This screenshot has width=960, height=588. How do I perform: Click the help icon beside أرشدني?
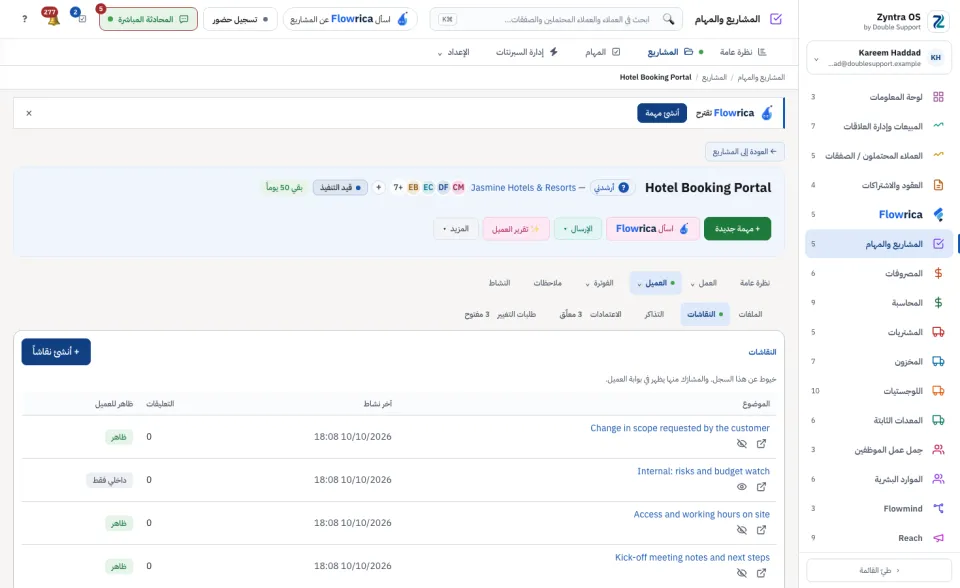click(x=623, y=187)
